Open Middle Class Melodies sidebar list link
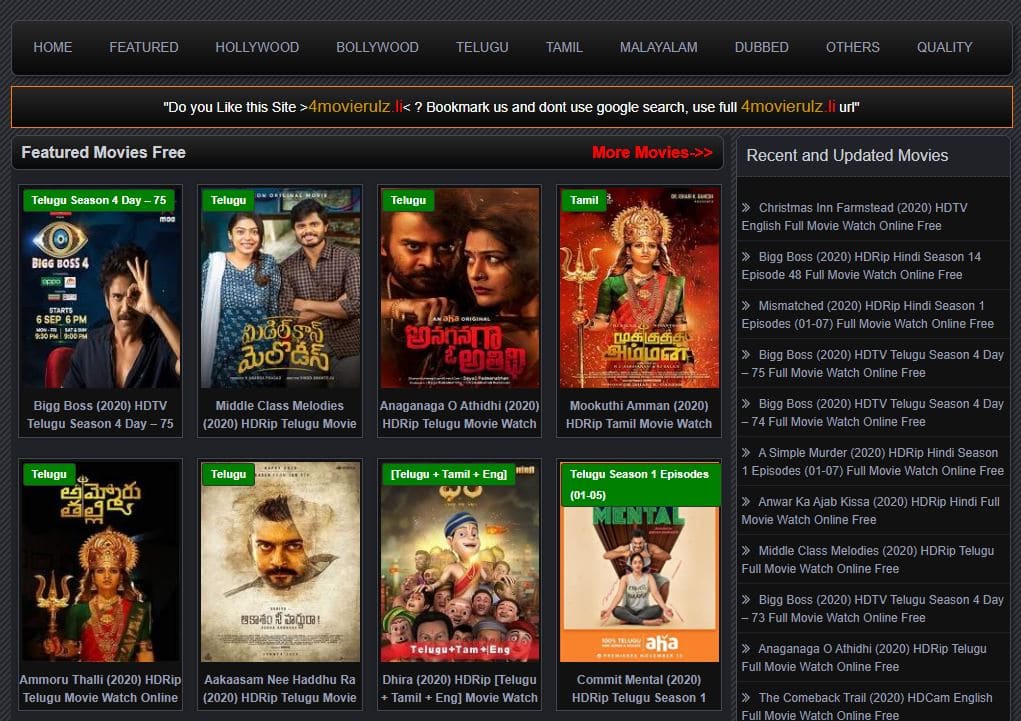This screenshot has width=1021, height=721. point(867,559)
